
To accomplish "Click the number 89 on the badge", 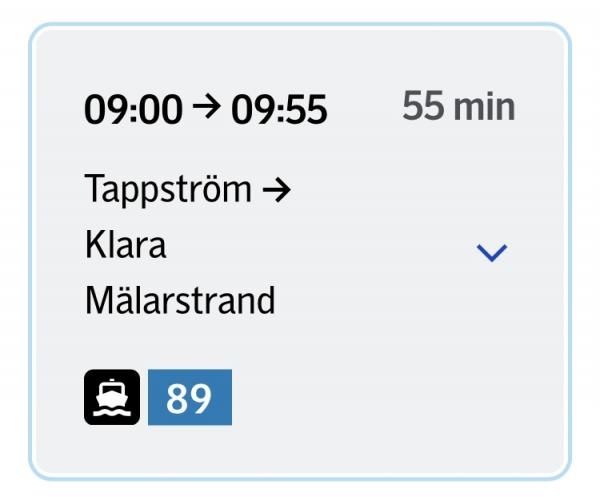I will (x=189, y=398).
